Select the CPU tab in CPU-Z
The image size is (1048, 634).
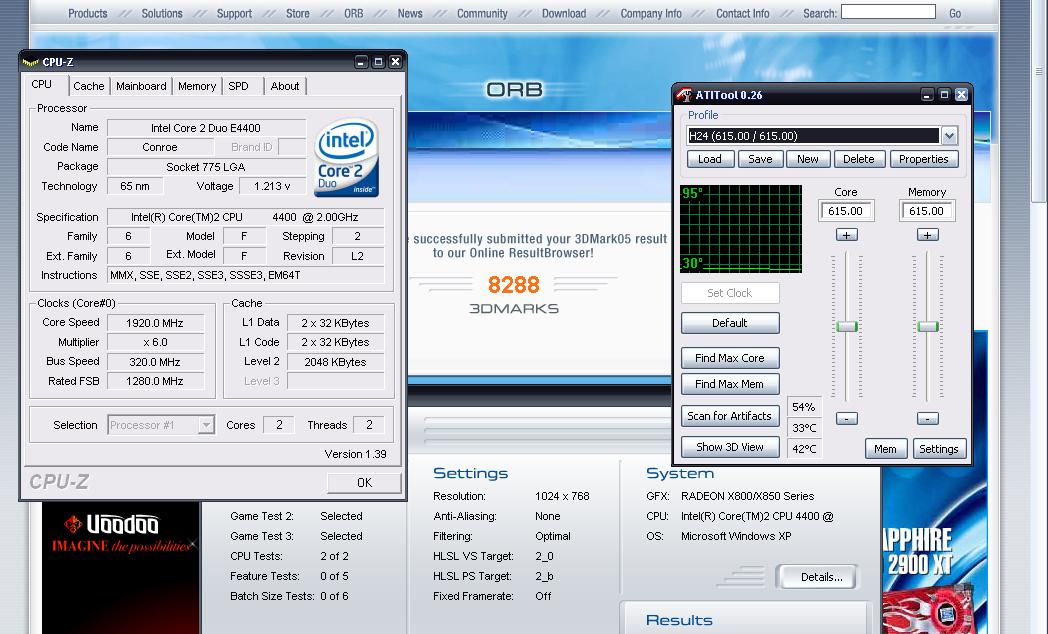[x=41, y=85]
